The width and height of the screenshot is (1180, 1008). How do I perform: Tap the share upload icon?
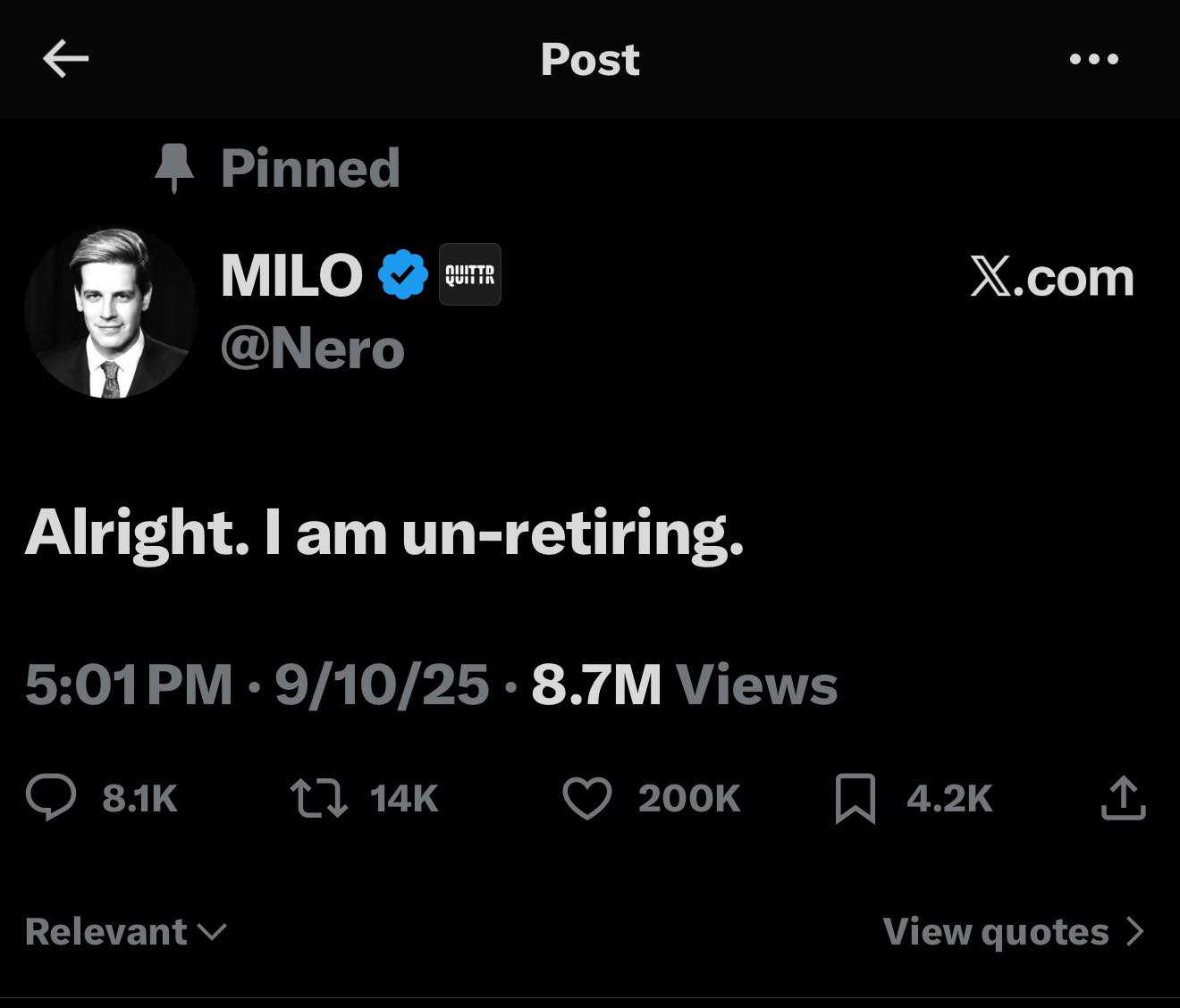pos(1123,798)
